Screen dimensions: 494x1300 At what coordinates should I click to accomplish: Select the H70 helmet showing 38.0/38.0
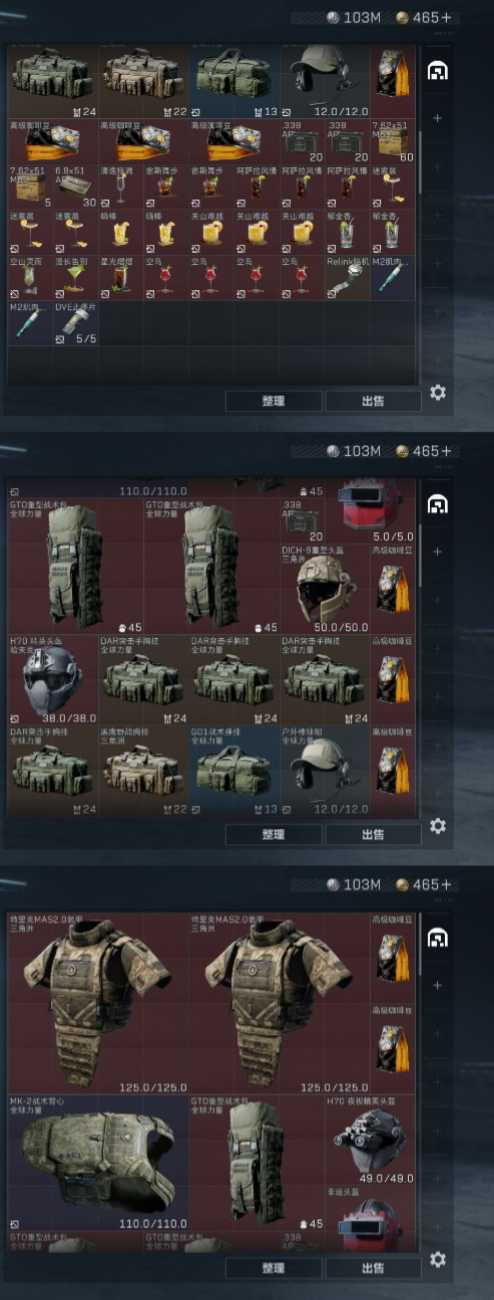(x=53, y=680)
